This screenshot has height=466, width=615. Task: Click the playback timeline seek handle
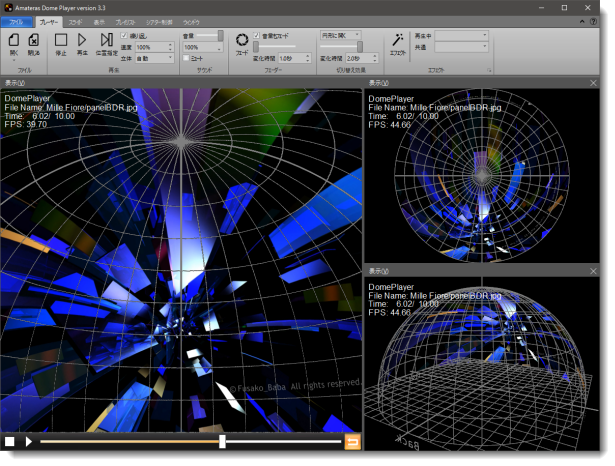pos(222,442)
